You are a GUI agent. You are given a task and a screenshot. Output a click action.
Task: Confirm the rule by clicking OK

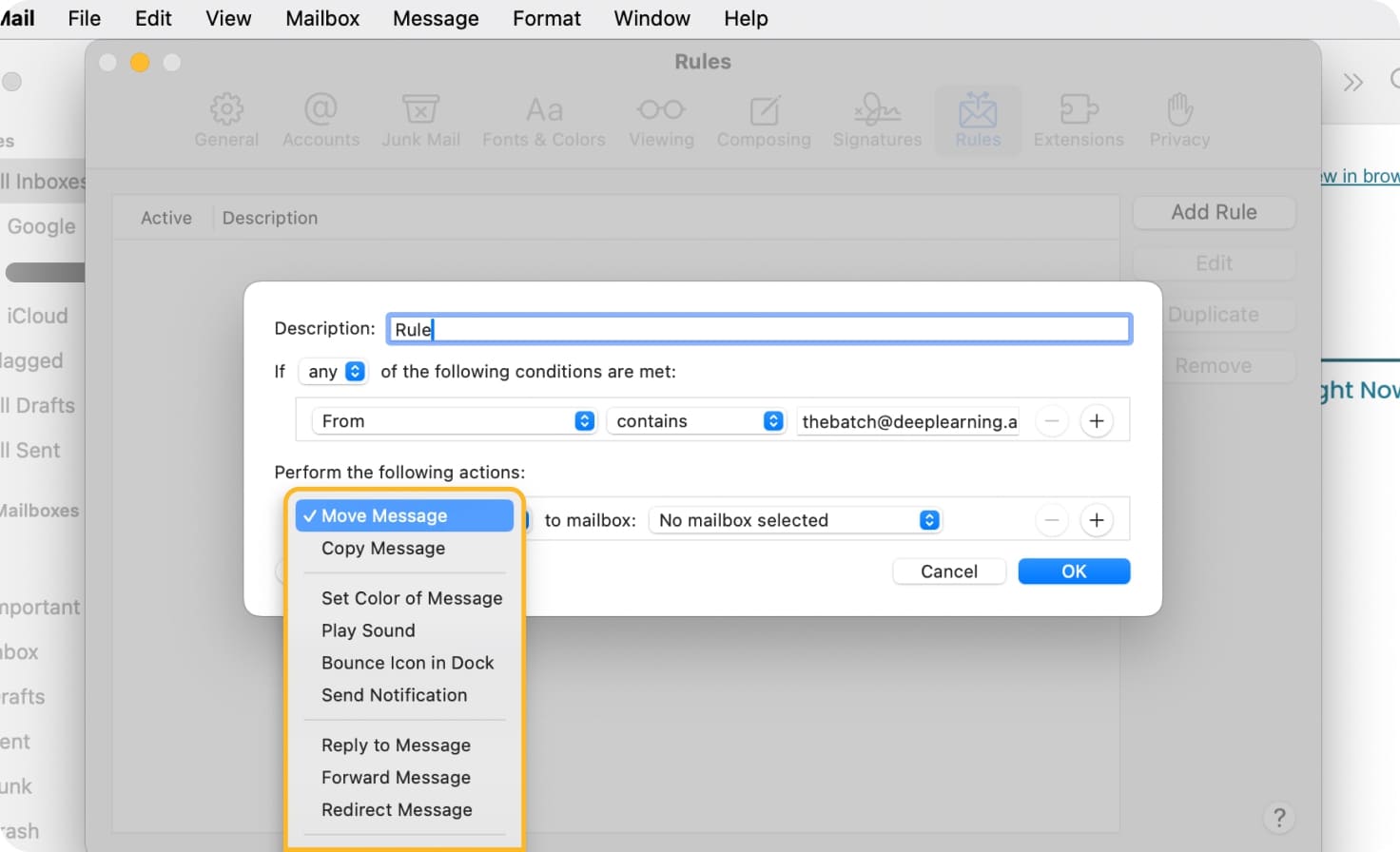pyautogui.click(x=1074, y=571)
